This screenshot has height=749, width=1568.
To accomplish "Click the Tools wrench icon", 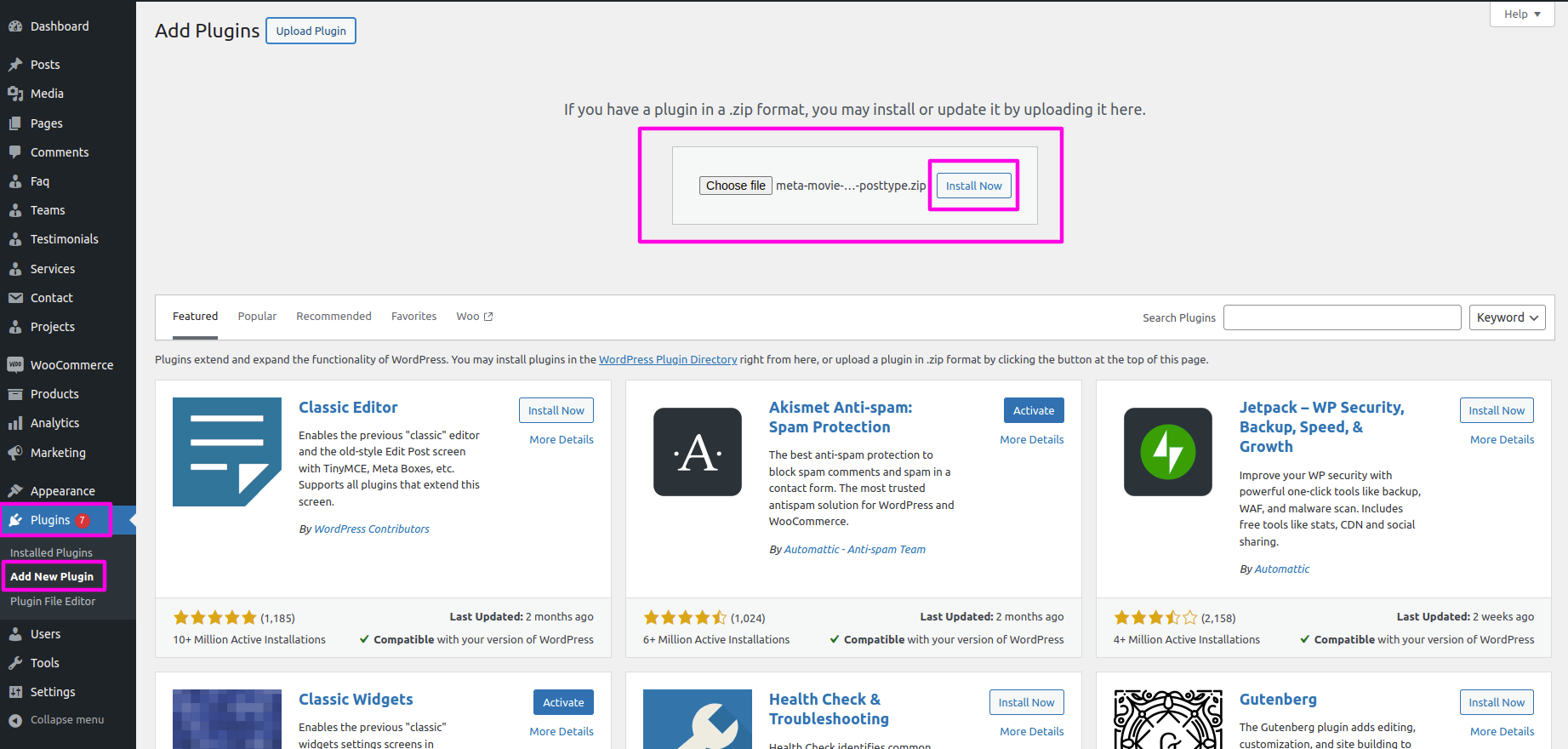I will click(15, 663).
